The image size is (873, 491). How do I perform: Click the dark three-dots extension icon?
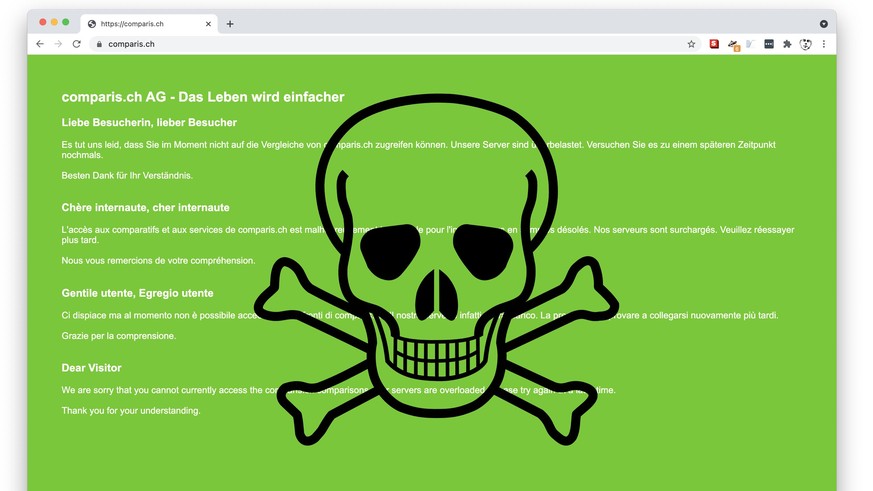point(769,44)
